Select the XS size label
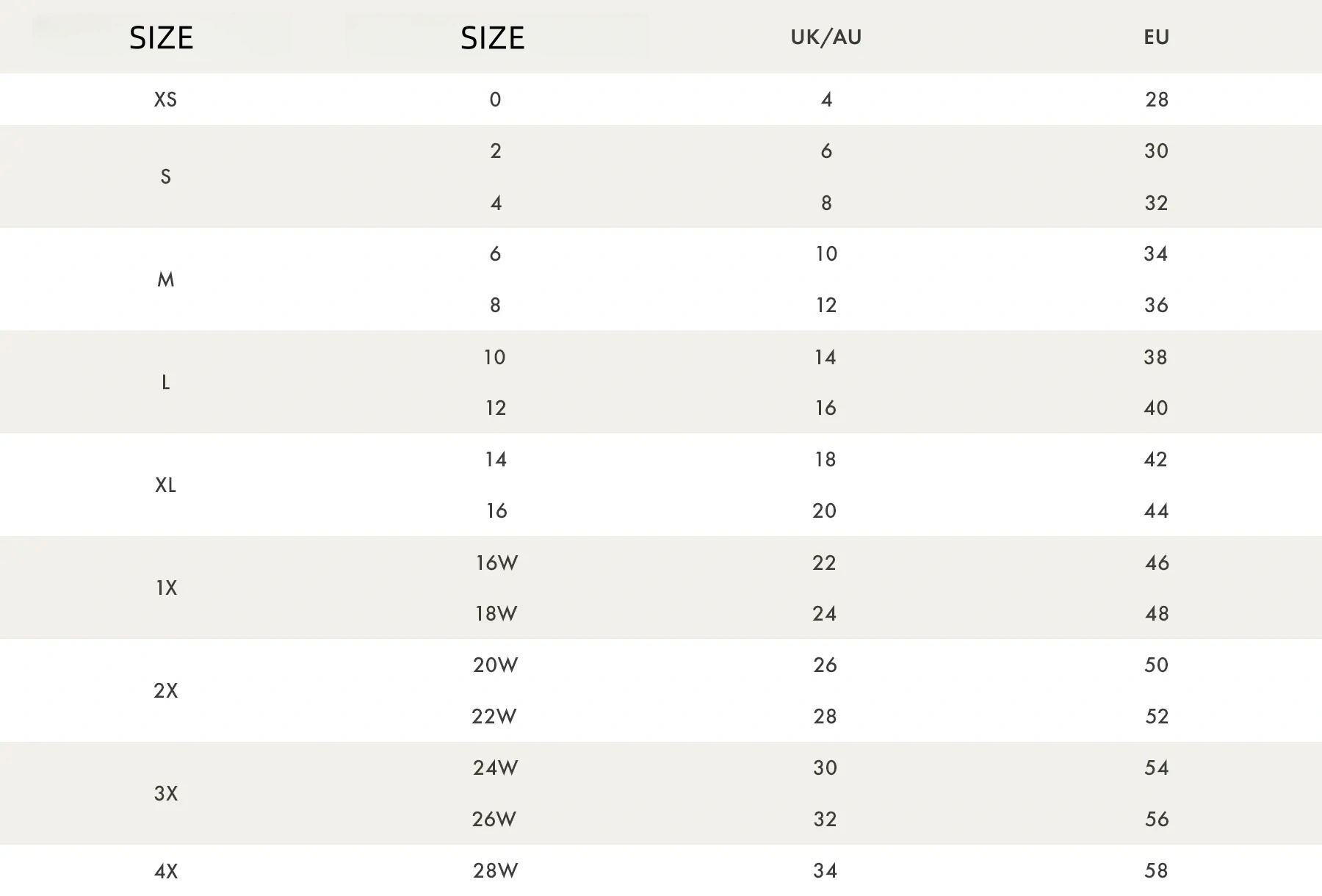This screenshot has width=1322, height=896. point(165,100)
